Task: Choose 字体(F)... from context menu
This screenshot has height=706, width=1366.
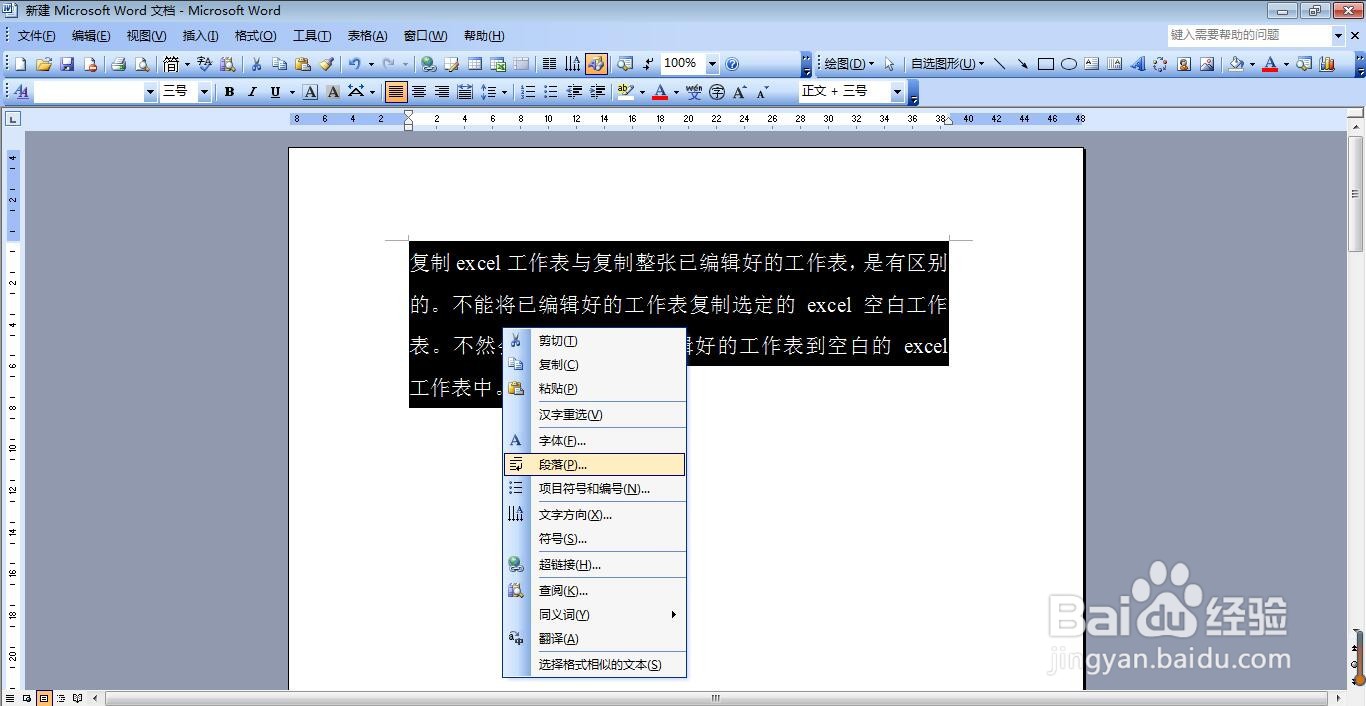Action: [x=595, y=441]
